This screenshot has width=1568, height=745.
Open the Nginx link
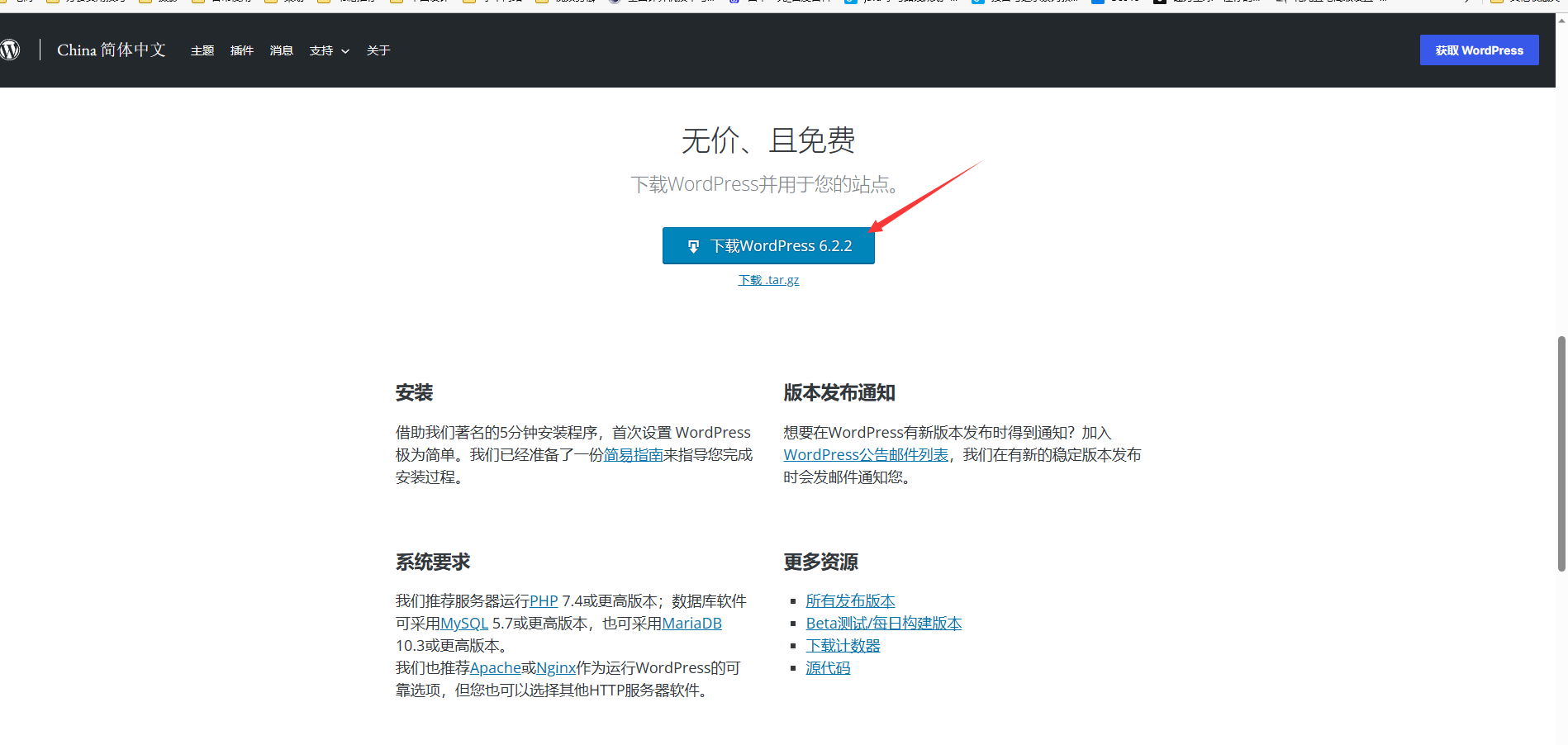pyautogui.click(x=556, y=668)
